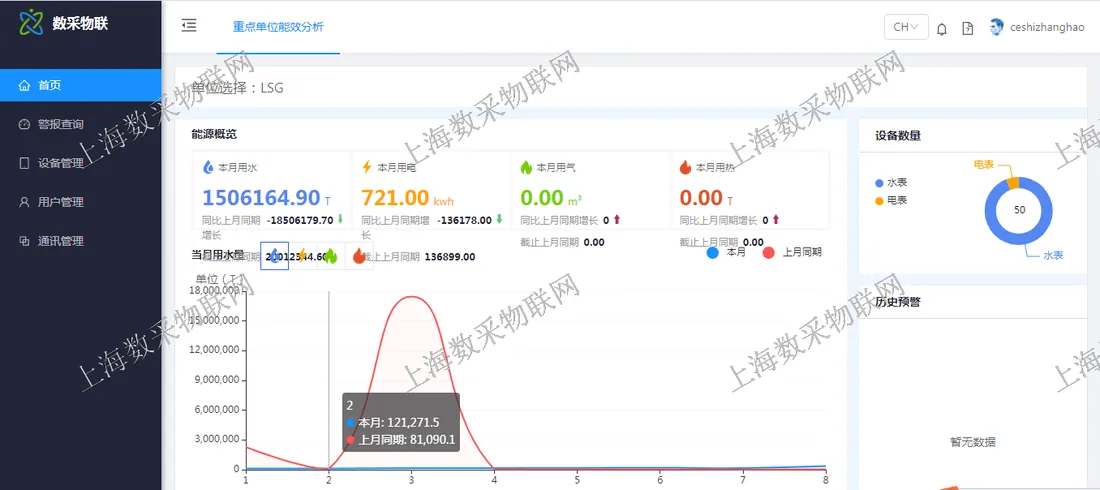1100x490 pixels.
Task: Click the red flame icon in 本月用热 card
Action: pos(685,168)
